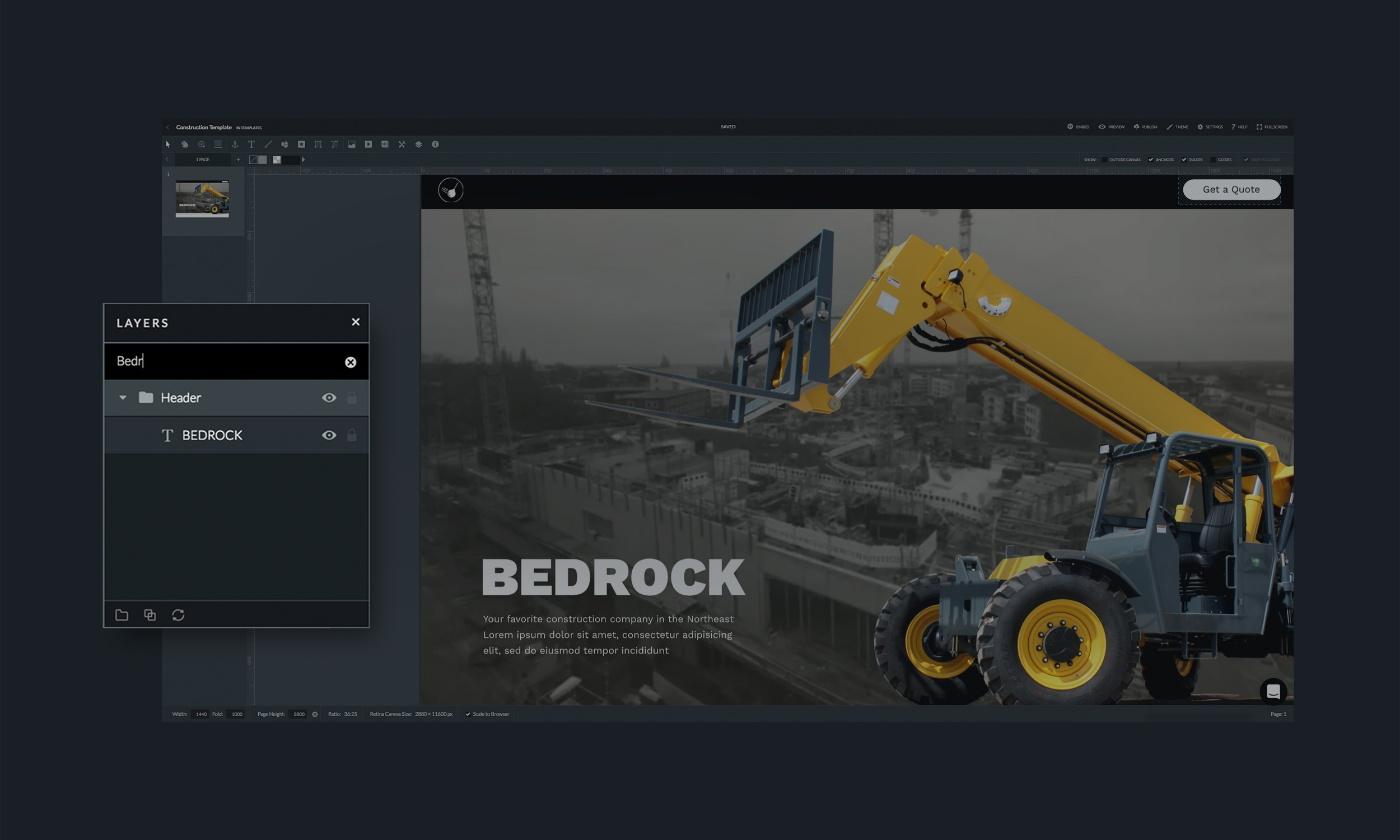Select the arrow pointer tool in the toolbar
The image size is (1400, 840).
(x=168, y=144)
